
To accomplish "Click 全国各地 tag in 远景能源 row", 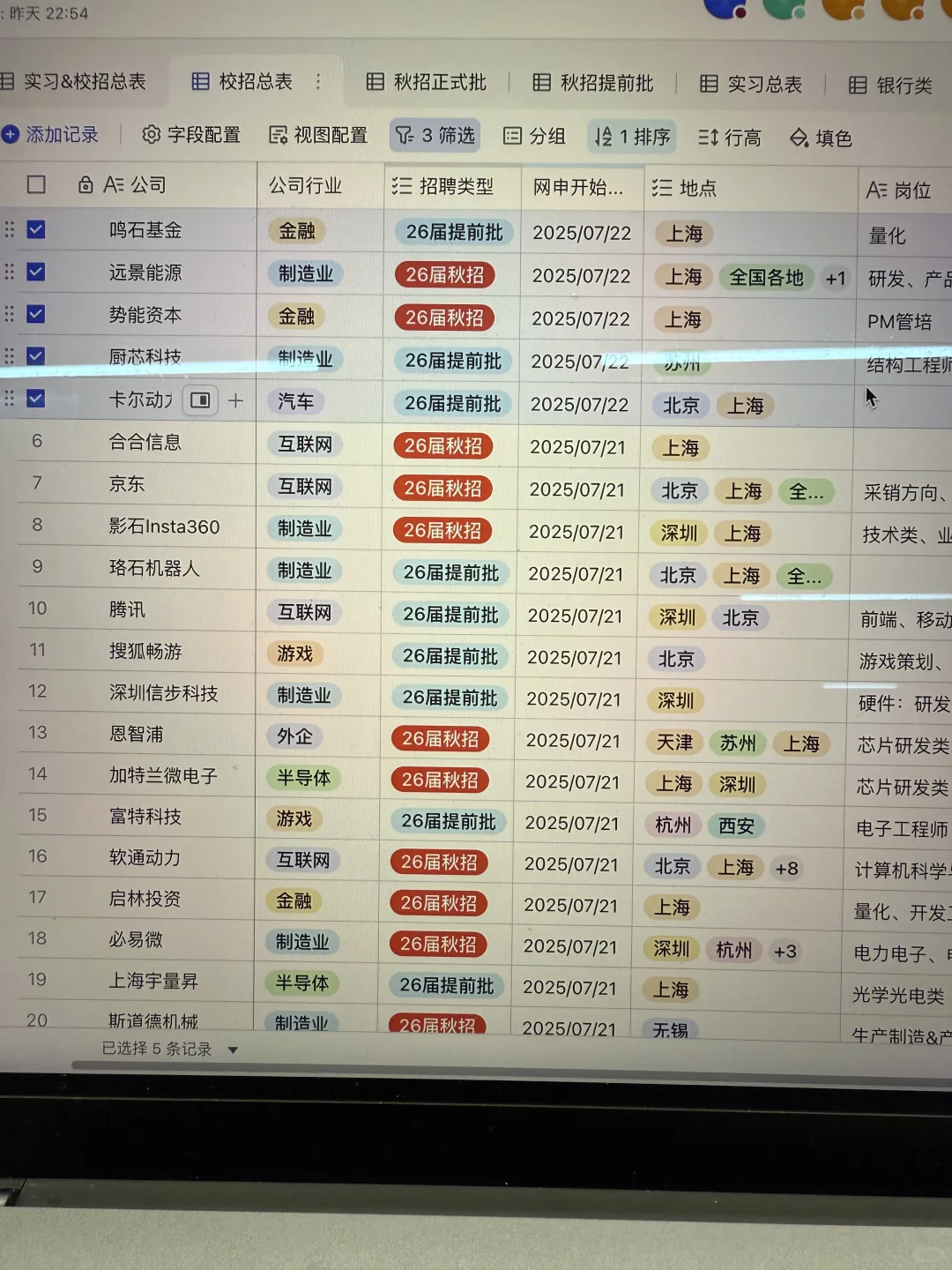I will [x=766, y=278].
